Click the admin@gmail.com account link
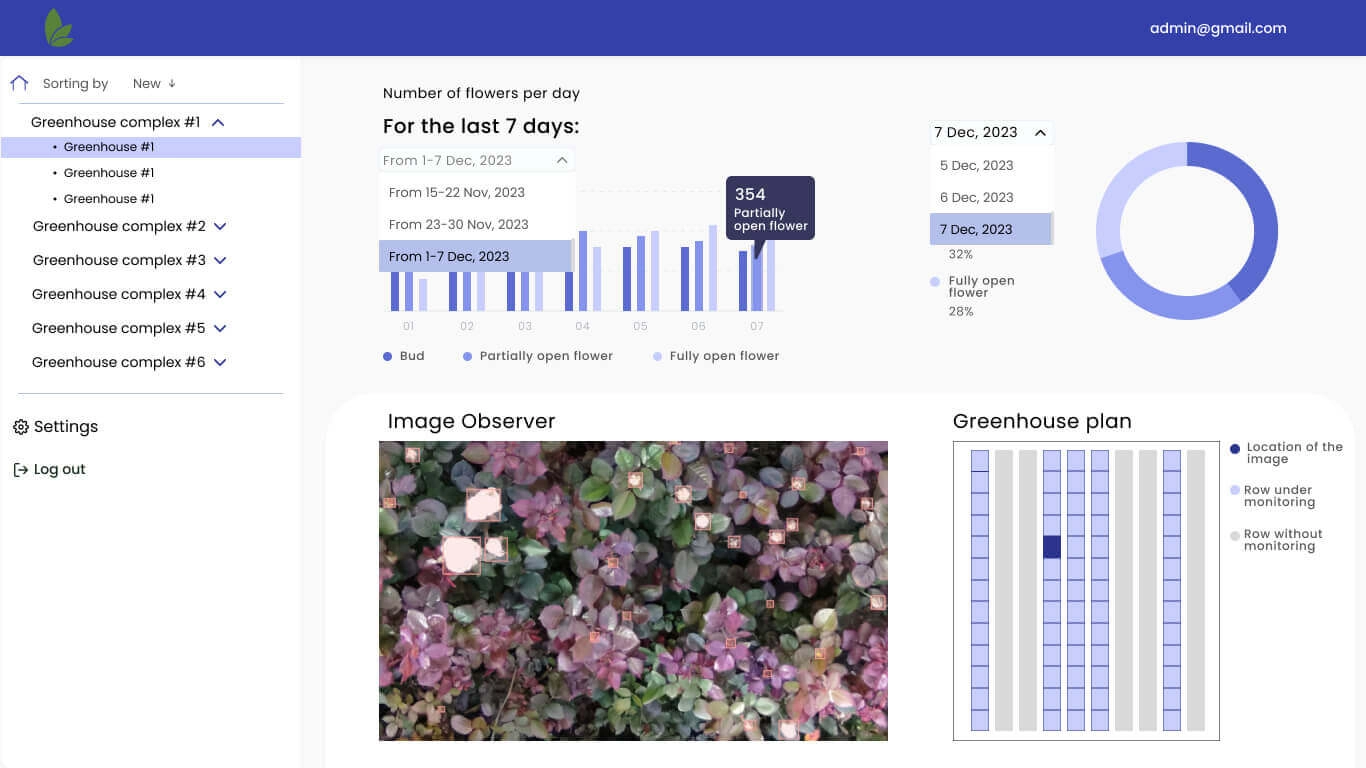 tap(1217, 28)
